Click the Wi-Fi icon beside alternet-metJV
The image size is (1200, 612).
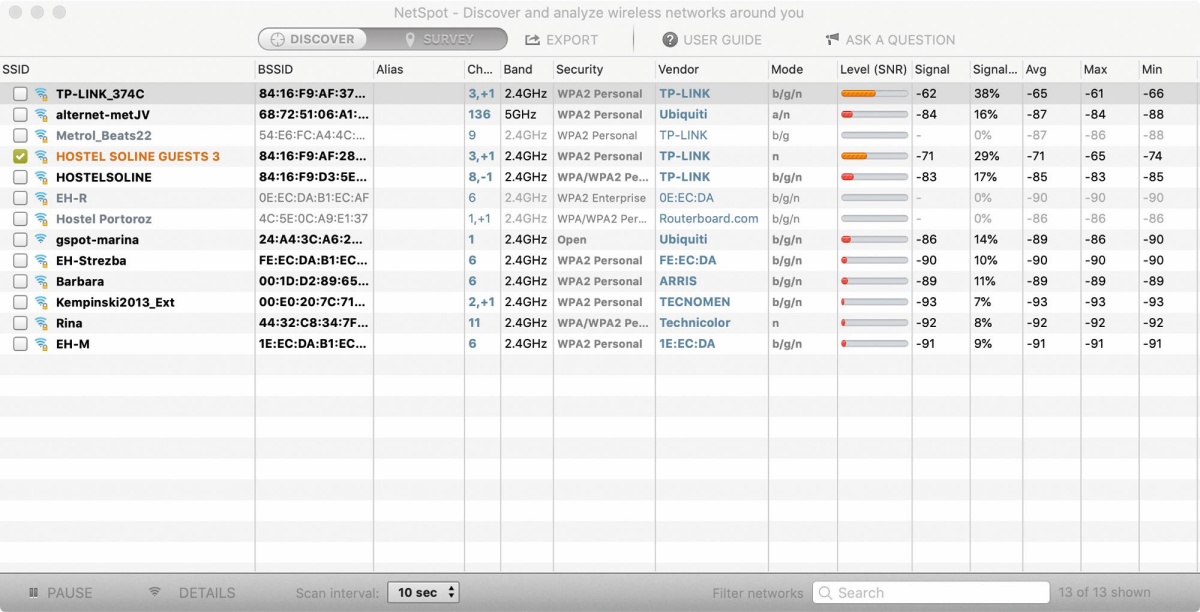point(41,115)
